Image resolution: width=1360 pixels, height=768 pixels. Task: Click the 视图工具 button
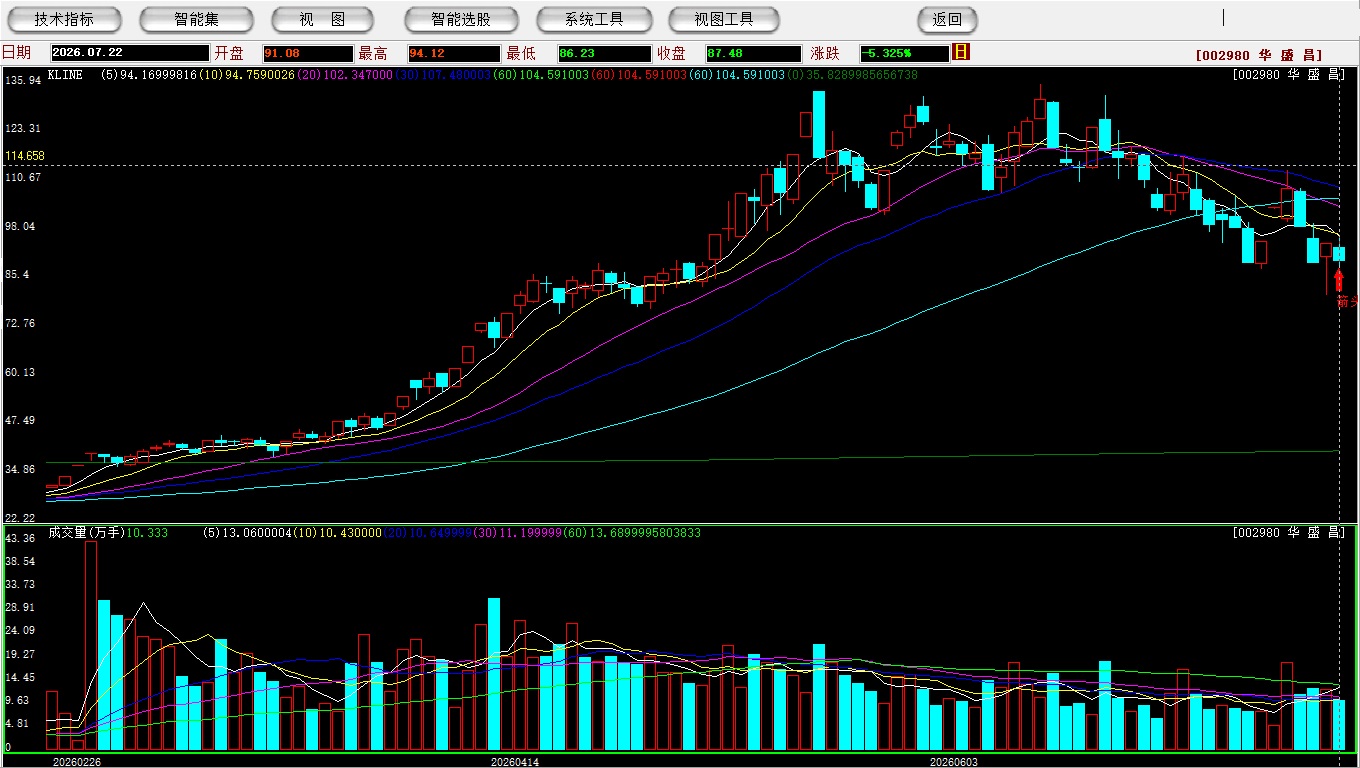[x=725, y=19]
